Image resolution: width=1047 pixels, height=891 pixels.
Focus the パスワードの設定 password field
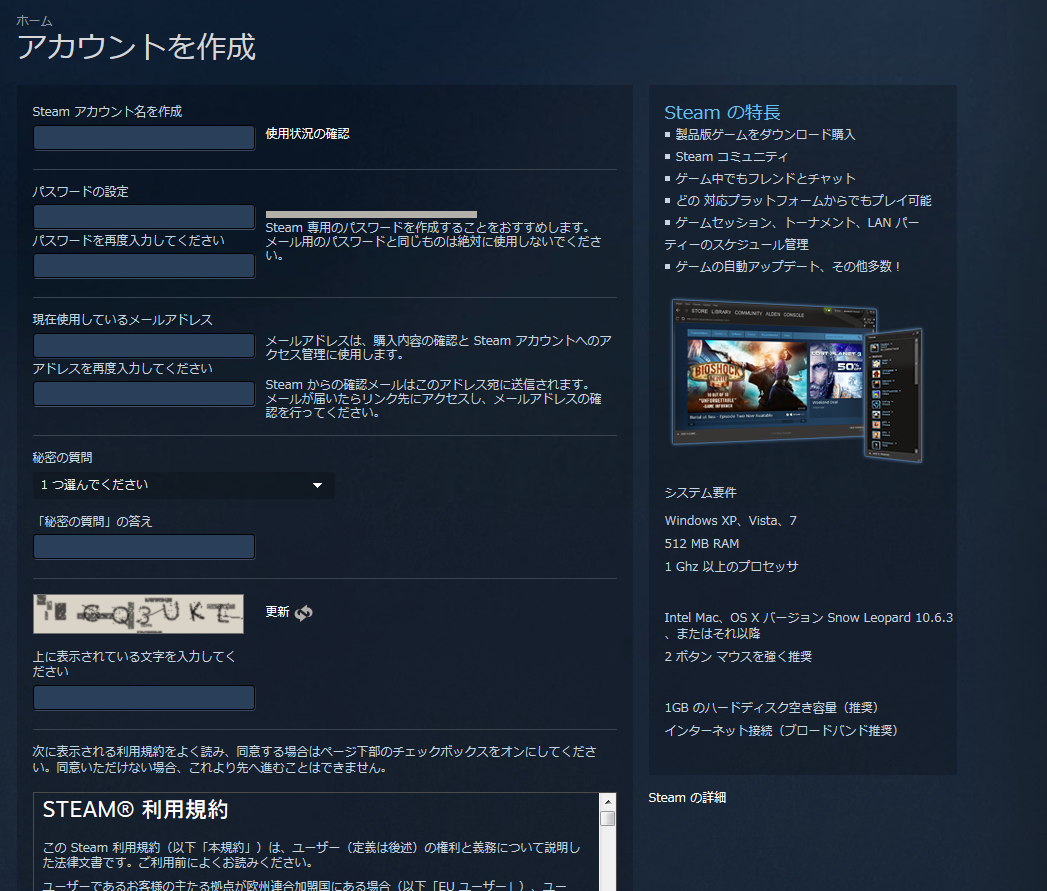pyautogui.click(x=144, y=217)
